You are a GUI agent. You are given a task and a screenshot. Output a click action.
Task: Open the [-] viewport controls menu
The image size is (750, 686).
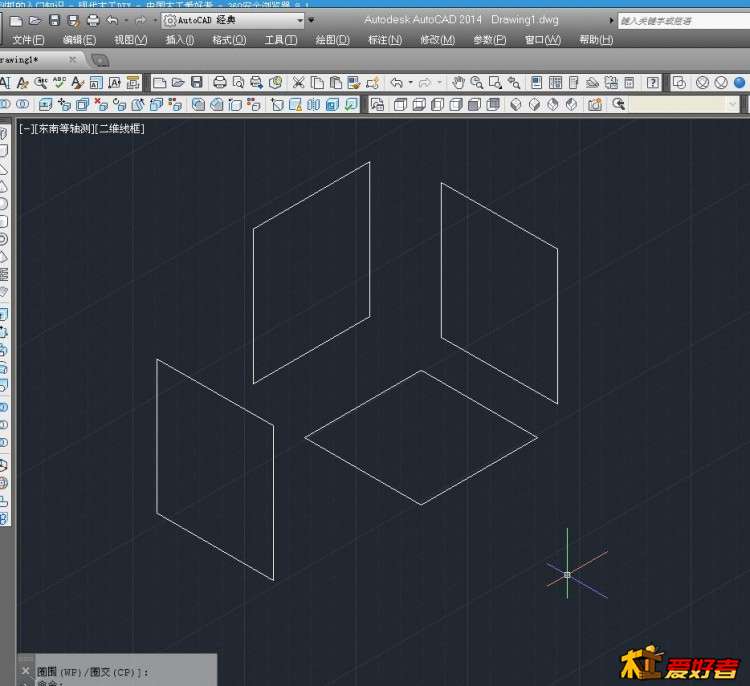[x=26, y=129]
